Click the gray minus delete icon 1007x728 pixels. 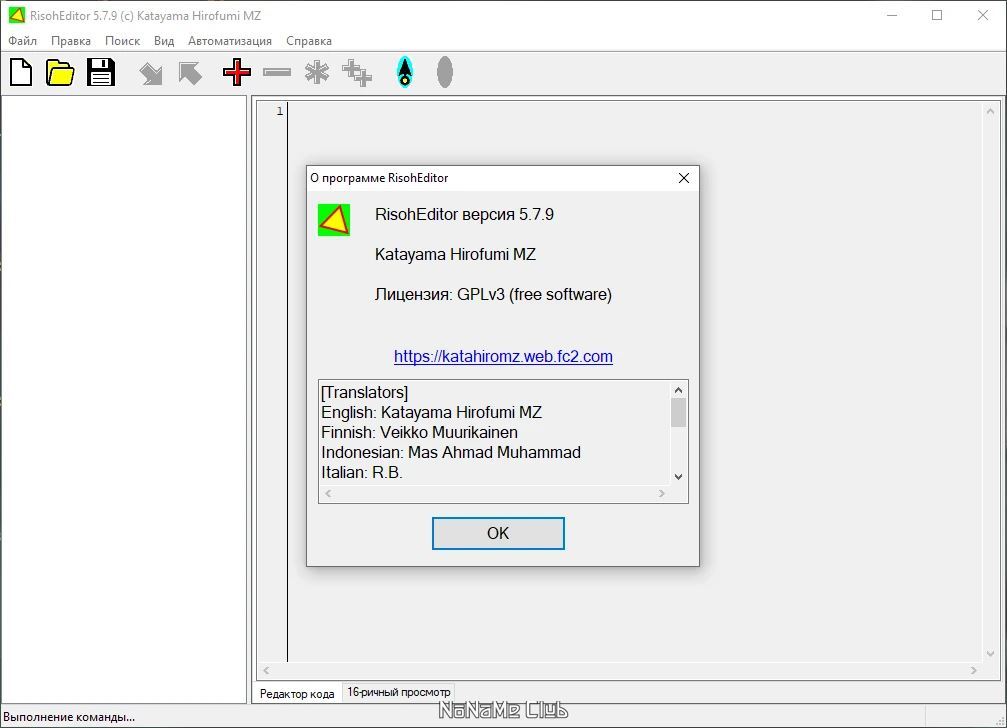[x=277, y=73]
